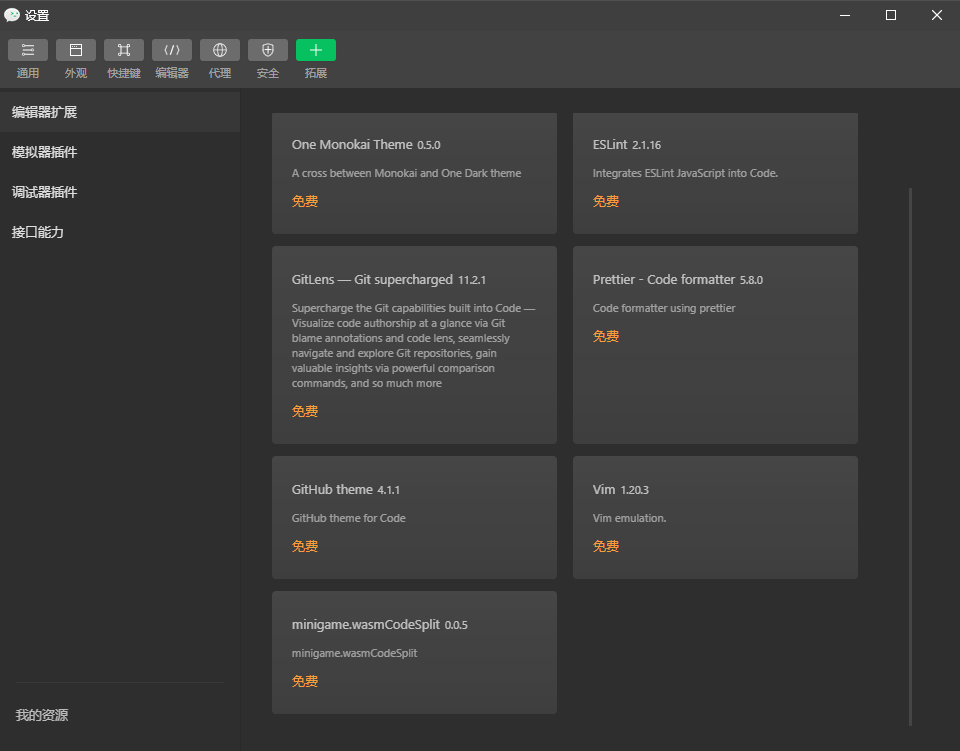Click the extensions list vertical scrollbar
Image resolution: width=960 pixels, height=751 pixels.
click(x=910, y=457)
